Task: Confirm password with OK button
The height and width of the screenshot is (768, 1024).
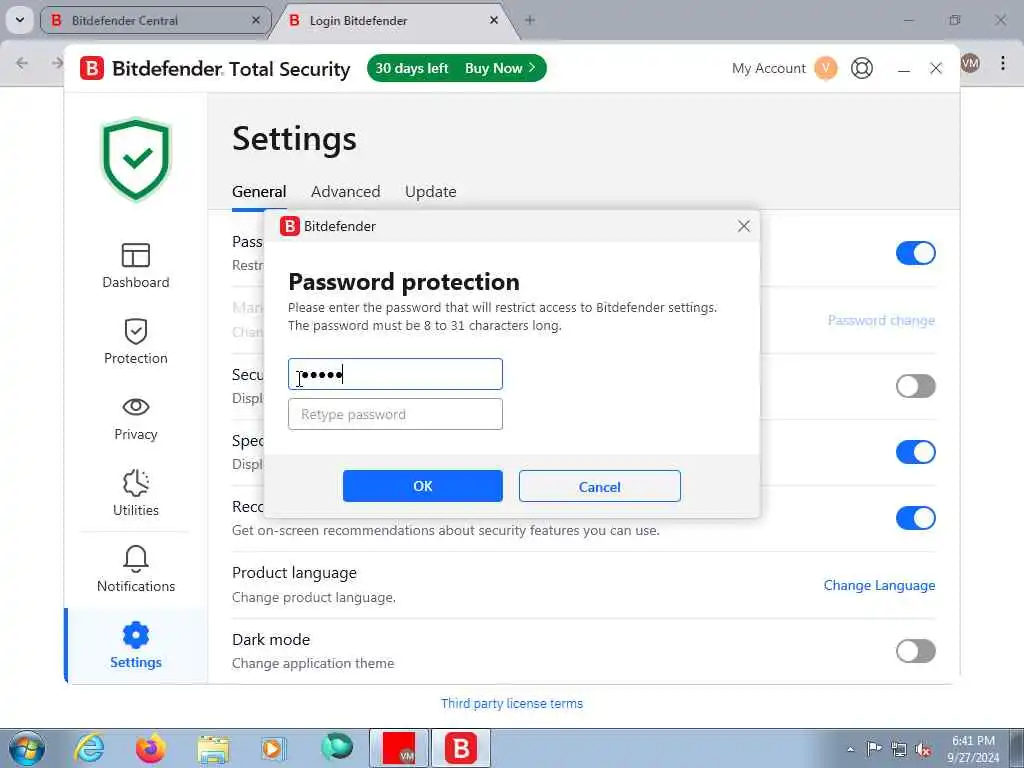Action: 423,486
